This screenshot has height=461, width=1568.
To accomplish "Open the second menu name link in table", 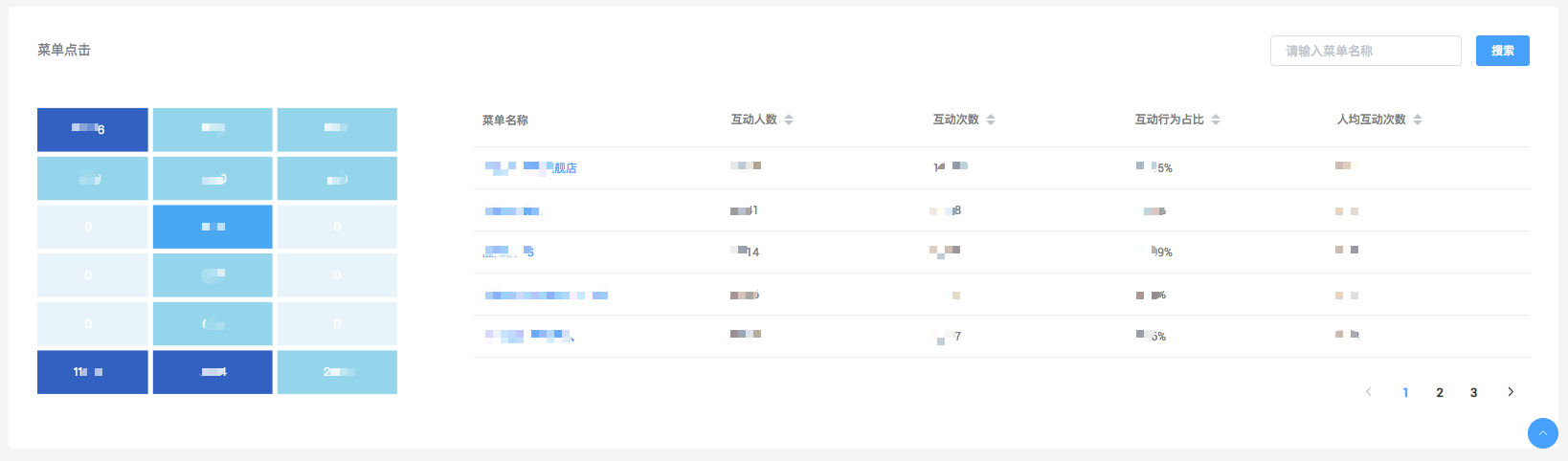I will (x=513, y=210).
